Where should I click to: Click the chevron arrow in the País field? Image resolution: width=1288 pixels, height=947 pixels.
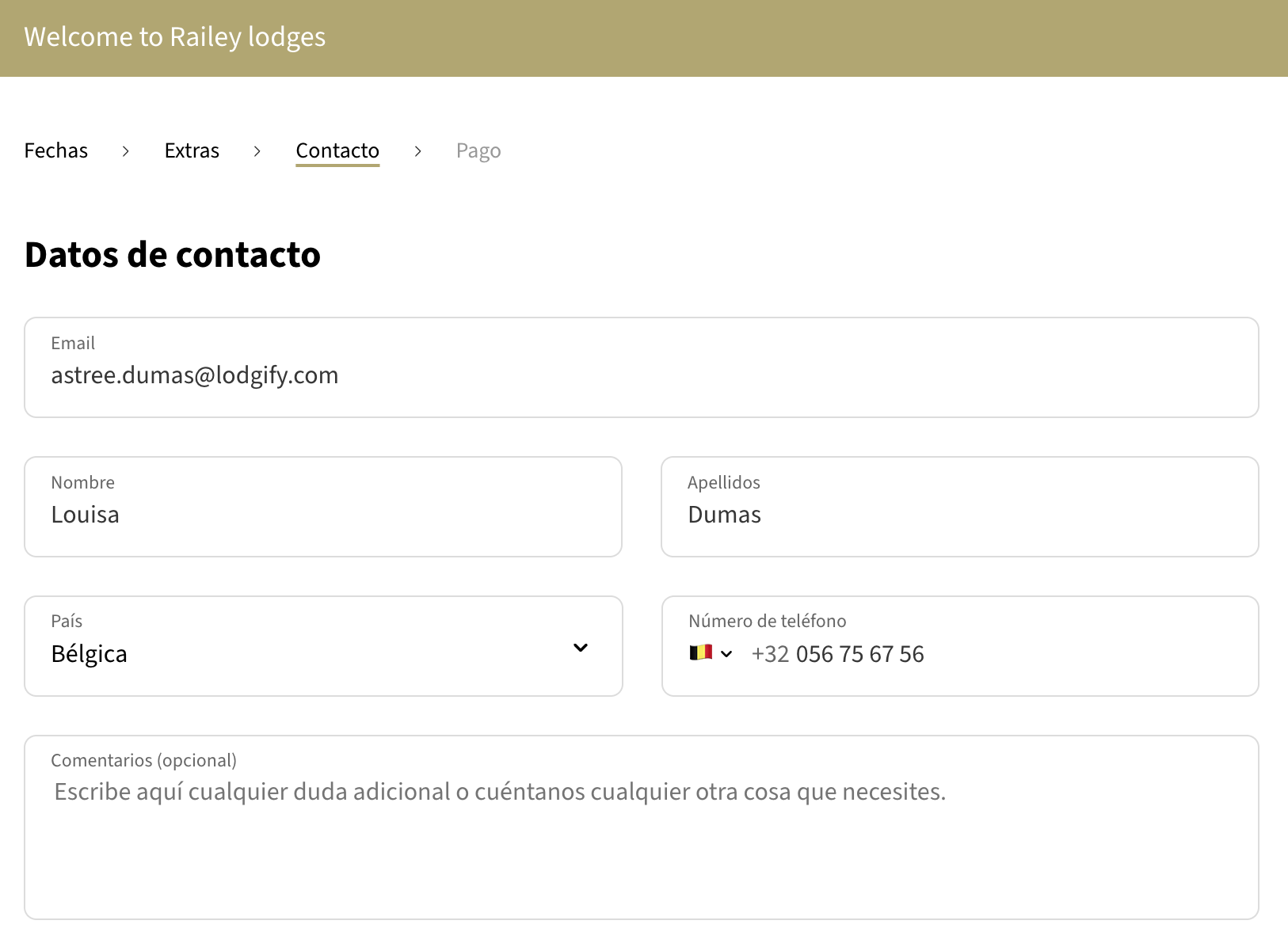(x=581, y=647)
